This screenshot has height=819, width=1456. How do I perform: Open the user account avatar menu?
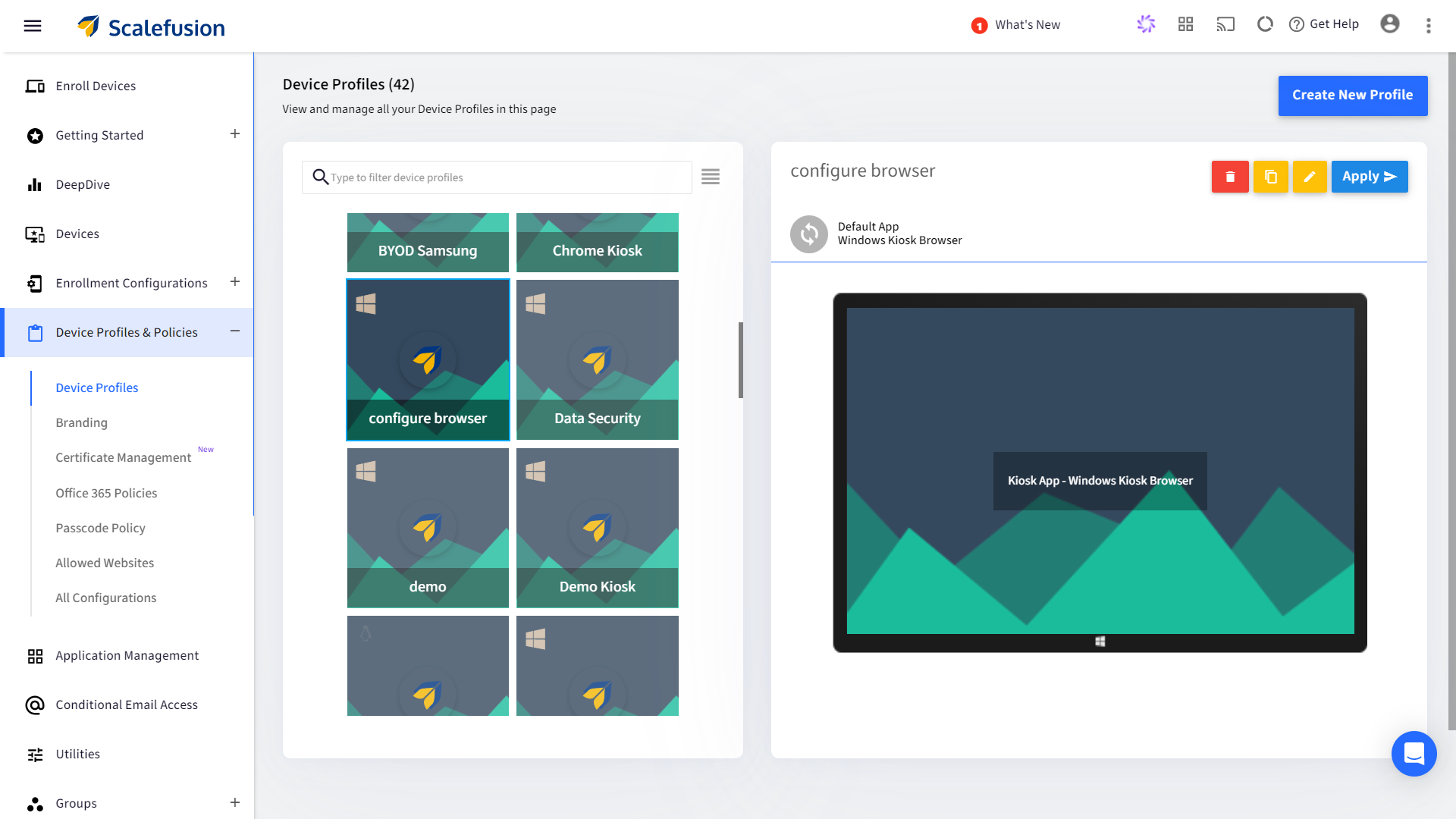pyautogui.click(x=1390, y=24)
